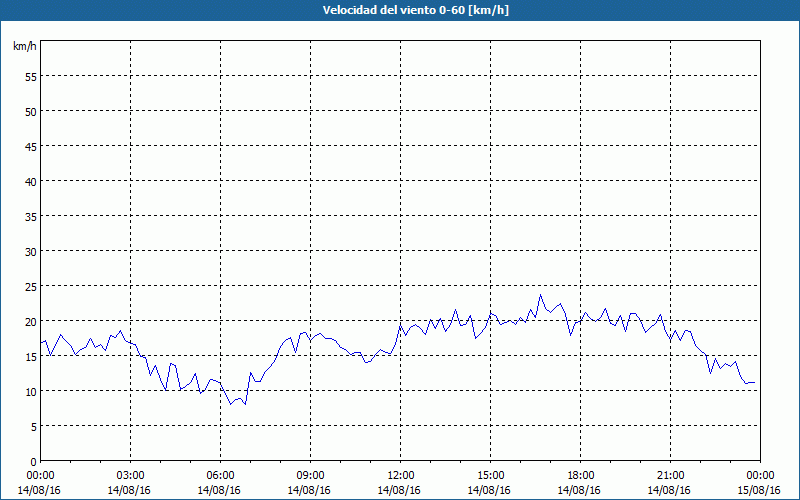Click the 06:00 time label on the x-axis

[x=220, y=476]
